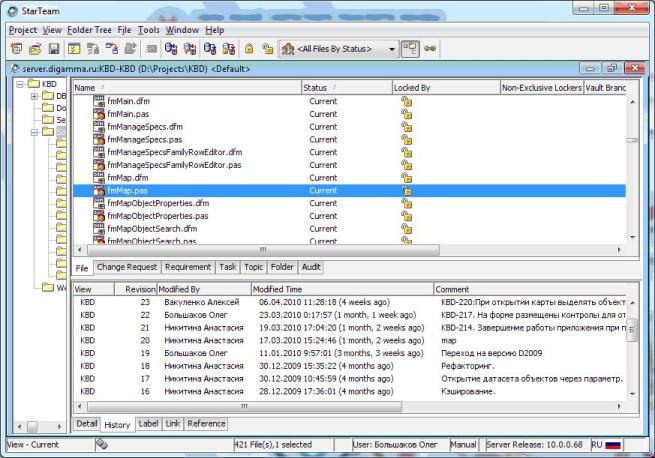This screenshot has width=655, height=458.
Task: Click the Non-Exclusive Lockers column header
Action: pyautogui.click(x=542, y=88)
